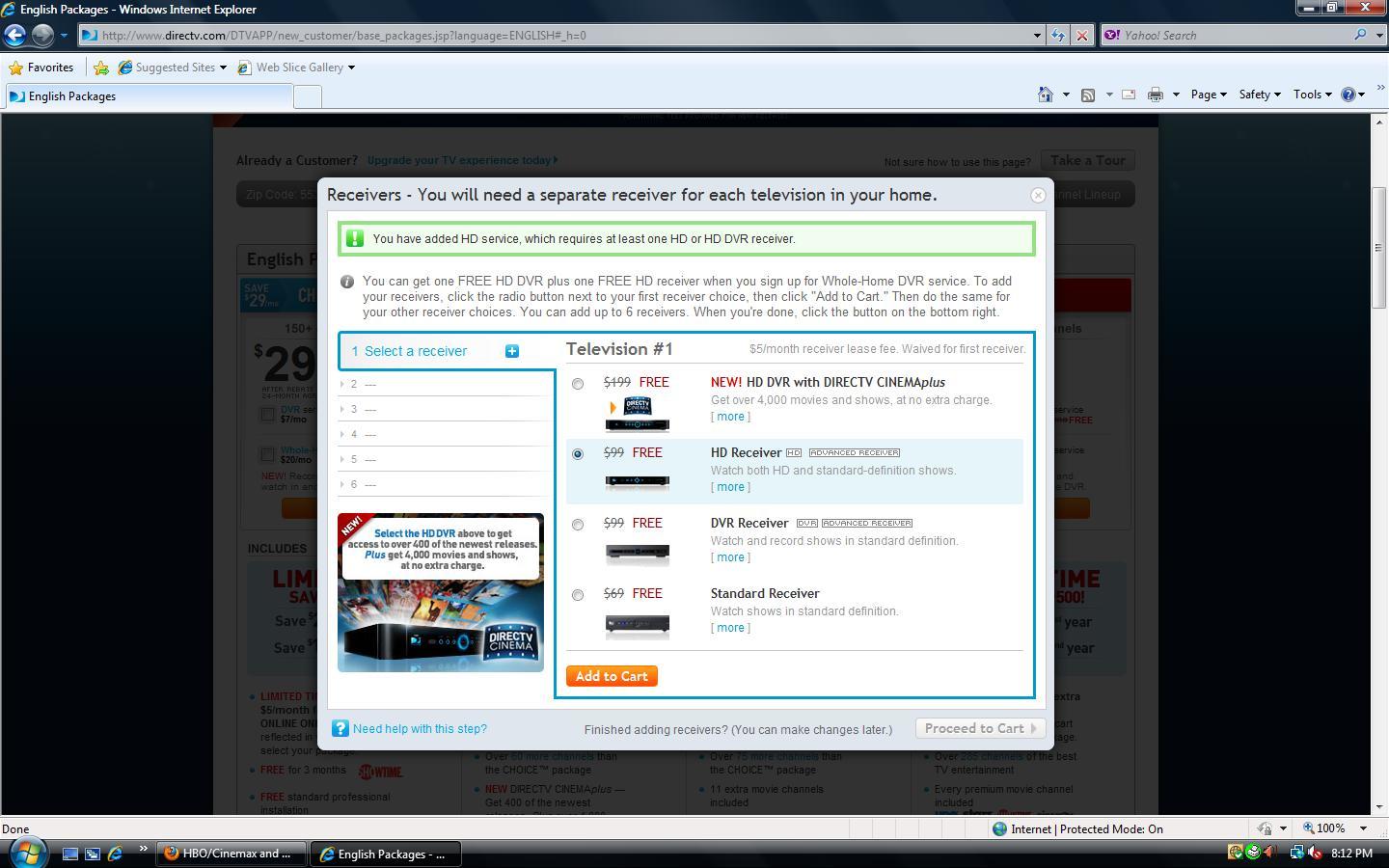1389x868 pixels.
Task: Expand receiver slot 2 in the list
Action: click(x=446, y=384)
